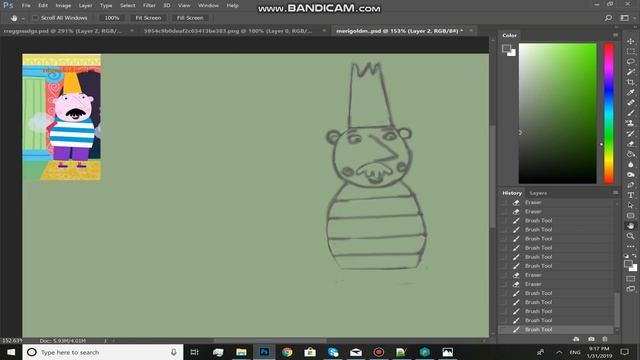This screenshot has height=360, width=640.
Task: Change screen mode from toolbar
Action: 631,289
